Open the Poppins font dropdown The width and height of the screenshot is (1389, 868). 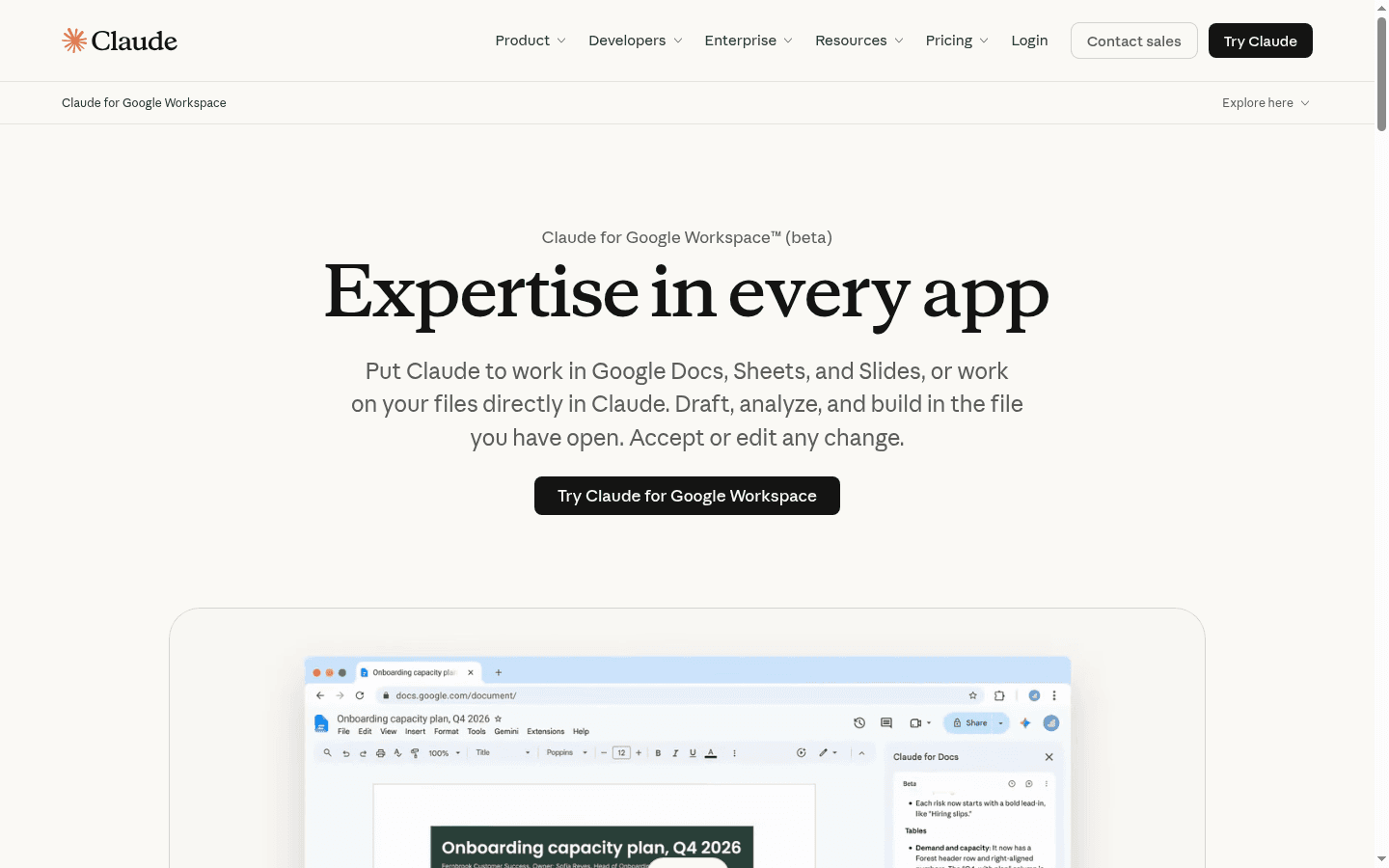[567, 753]
